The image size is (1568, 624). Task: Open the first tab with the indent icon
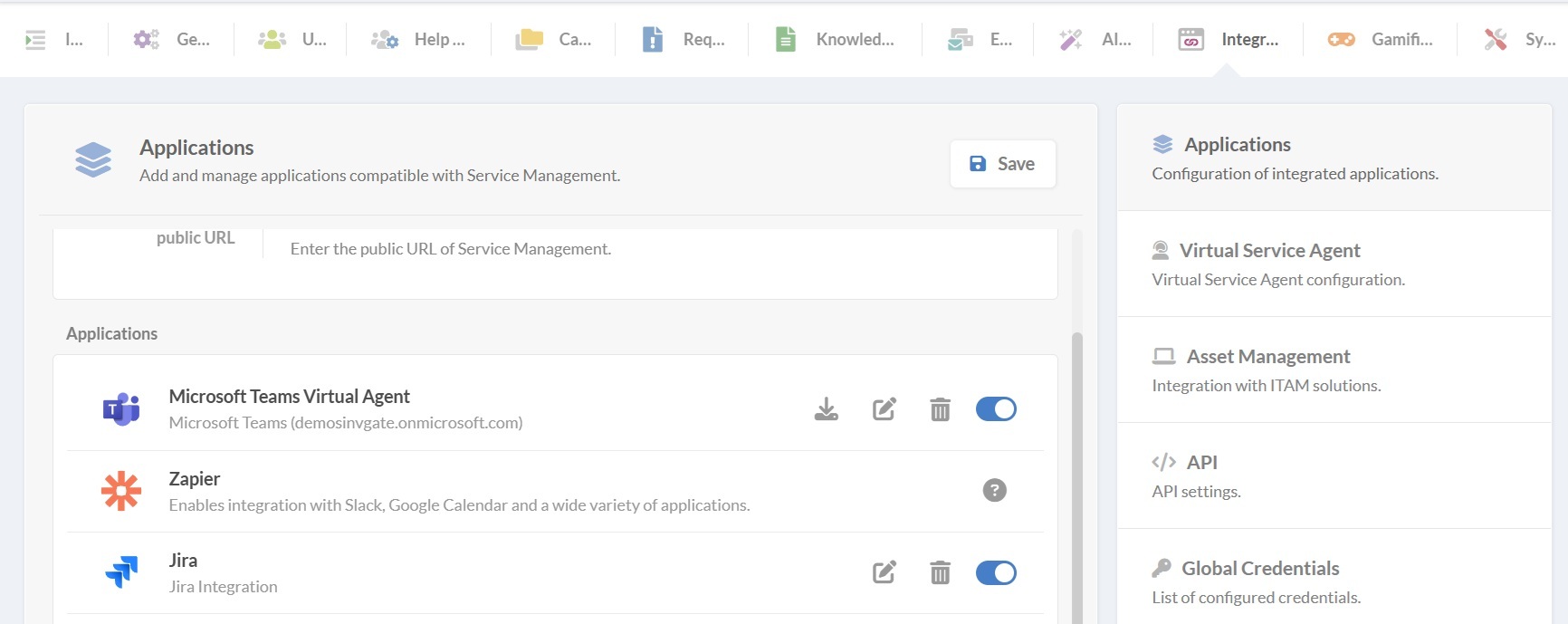click(x=53, y=40)
